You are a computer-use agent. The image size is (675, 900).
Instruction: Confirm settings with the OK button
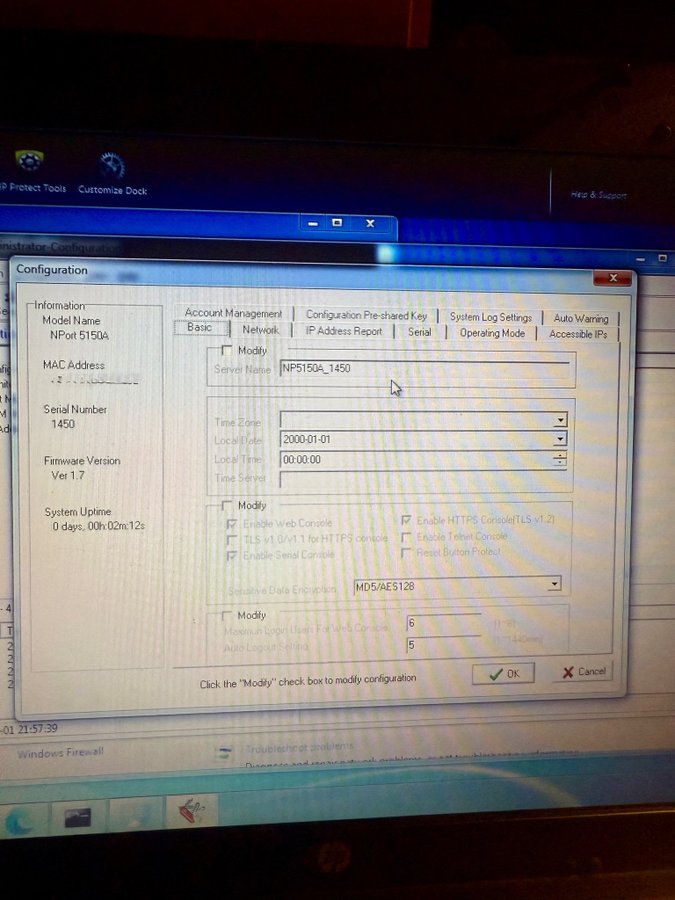[503, 673]
